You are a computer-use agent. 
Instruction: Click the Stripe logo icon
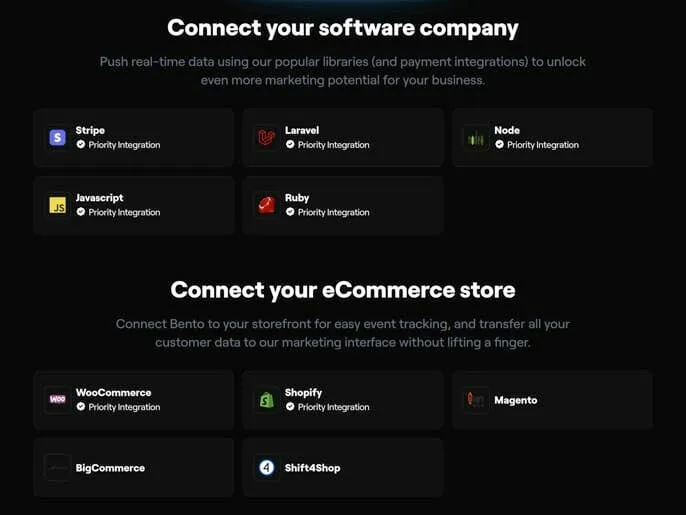58,138
